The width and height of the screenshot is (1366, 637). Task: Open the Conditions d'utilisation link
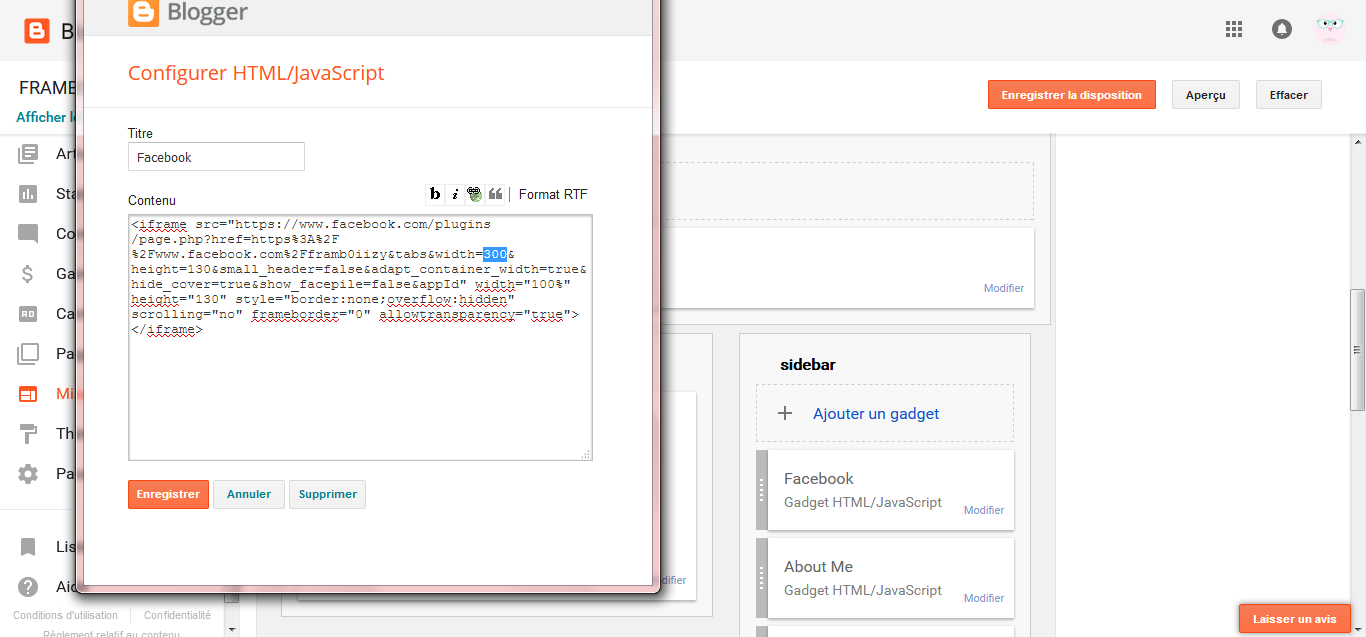(x=65, y=615)
